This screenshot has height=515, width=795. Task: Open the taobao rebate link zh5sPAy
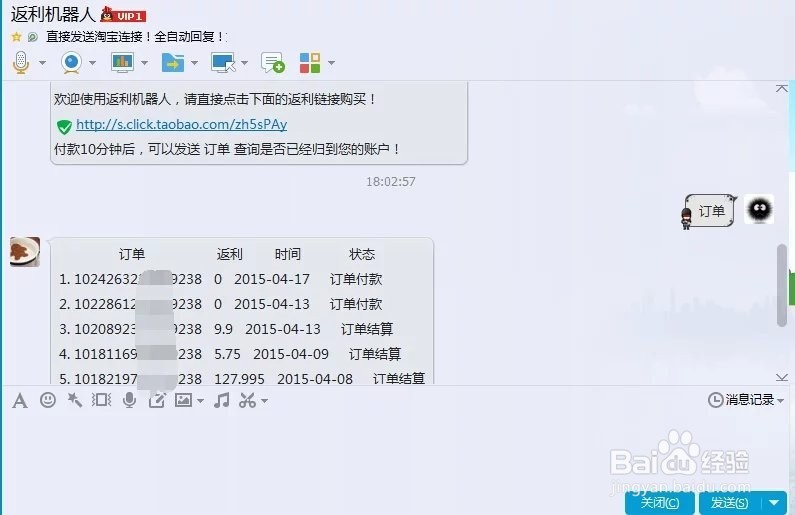(182, 124)
